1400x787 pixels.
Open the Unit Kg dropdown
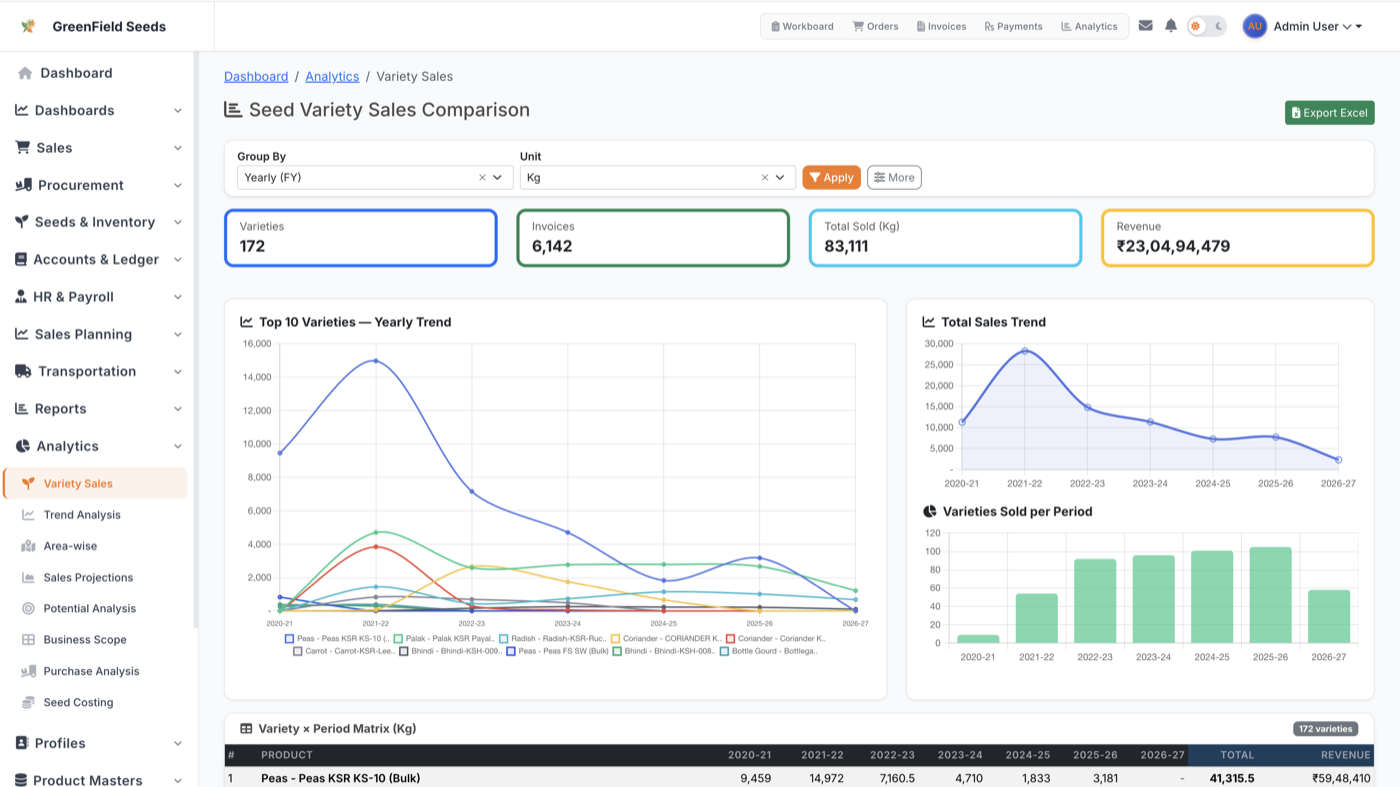pyautogui.click(x=658, y=177)
